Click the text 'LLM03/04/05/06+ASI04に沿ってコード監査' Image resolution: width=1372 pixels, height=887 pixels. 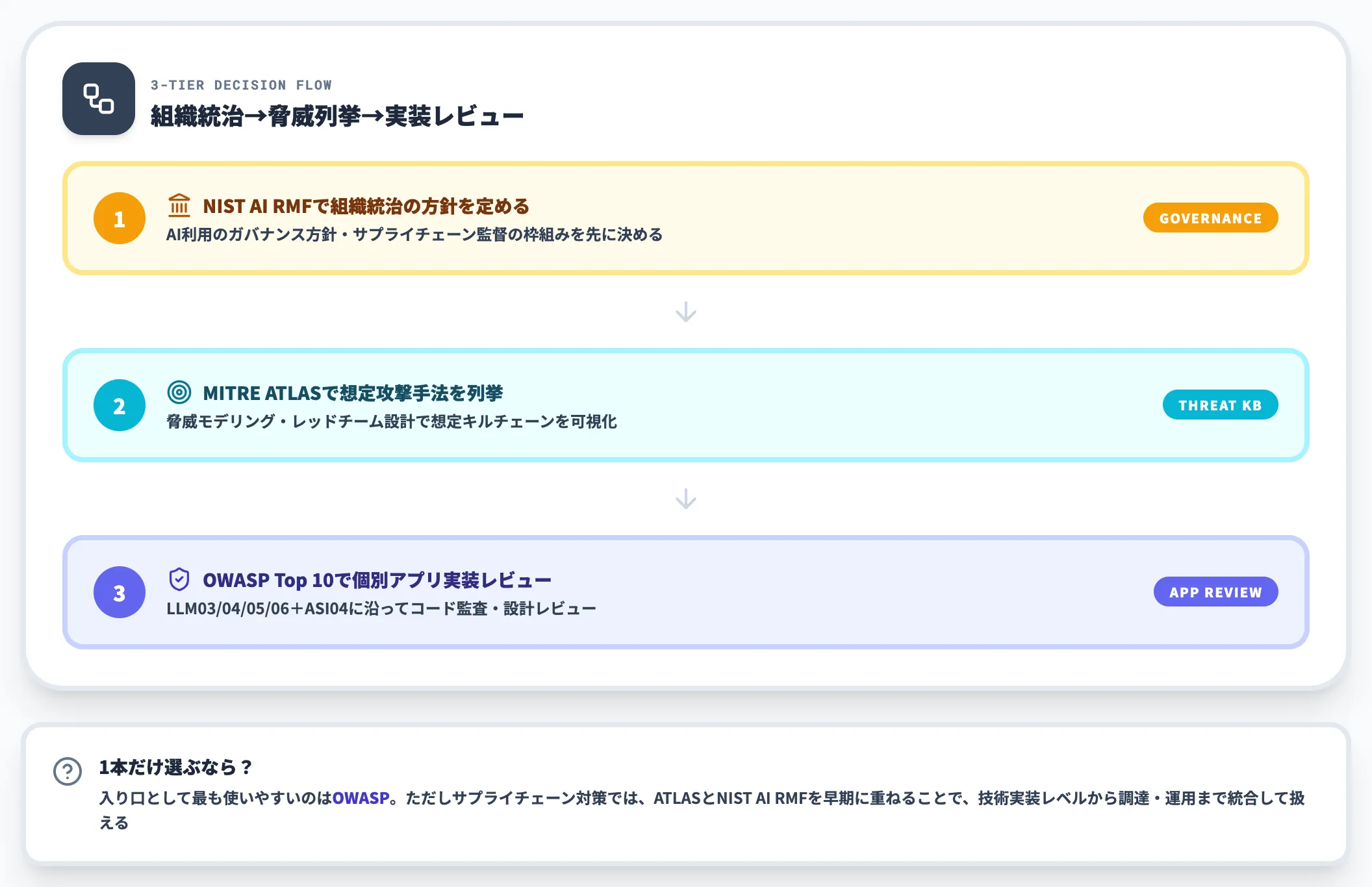coord(327,608)
